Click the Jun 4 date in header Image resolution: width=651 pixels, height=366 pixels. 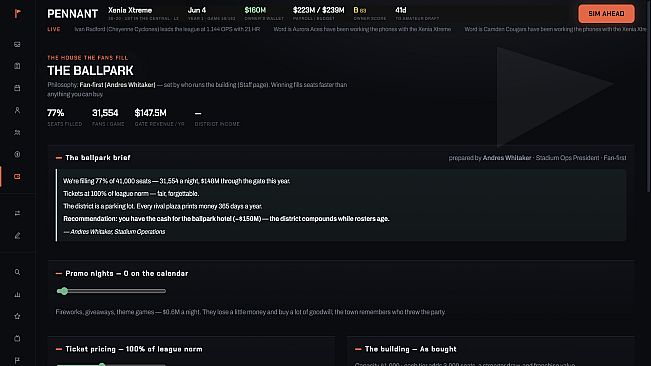197,10
